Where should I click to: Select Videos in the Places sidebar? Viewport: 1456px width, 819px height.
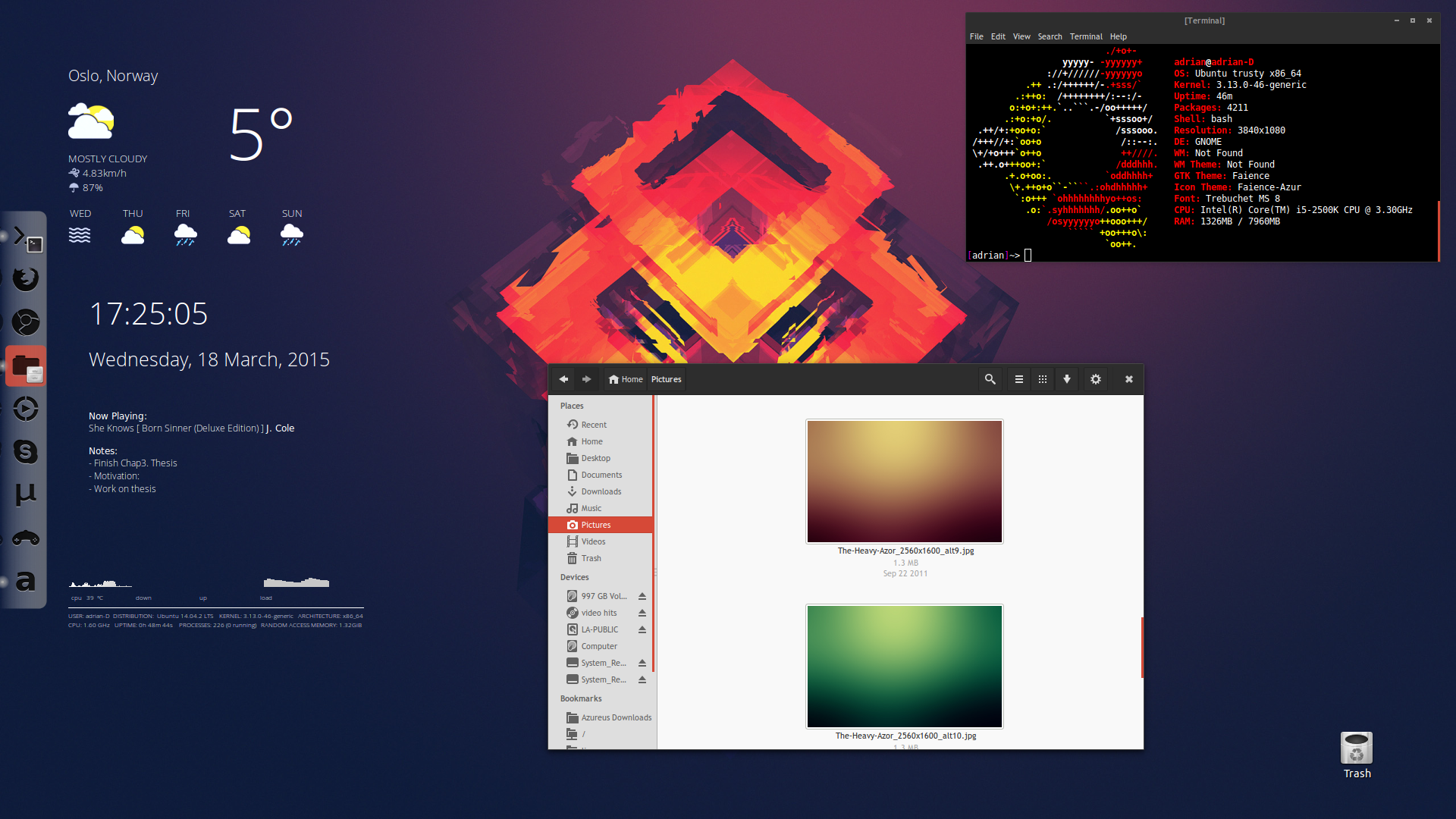click(601, 541)
